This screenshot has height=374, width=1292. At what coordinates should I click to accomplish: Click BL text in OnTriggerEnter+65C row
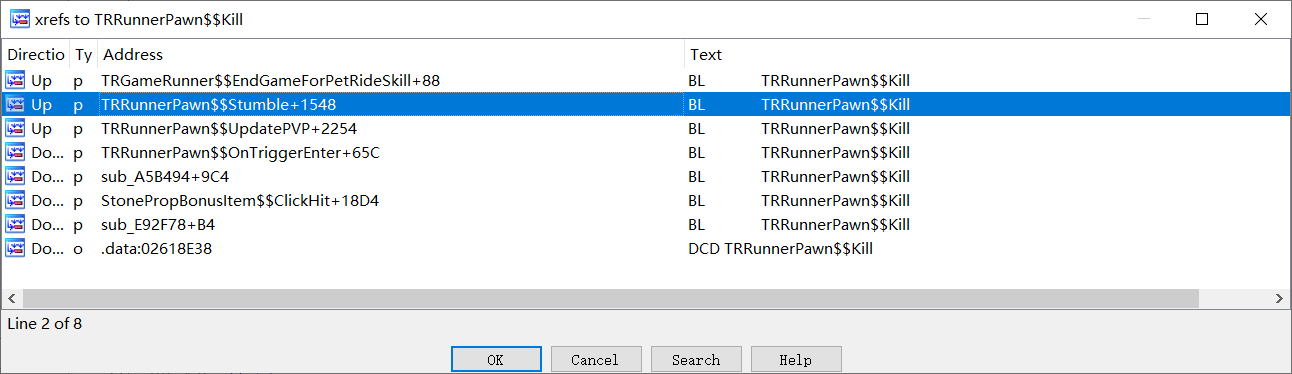[x=696, y=152]
